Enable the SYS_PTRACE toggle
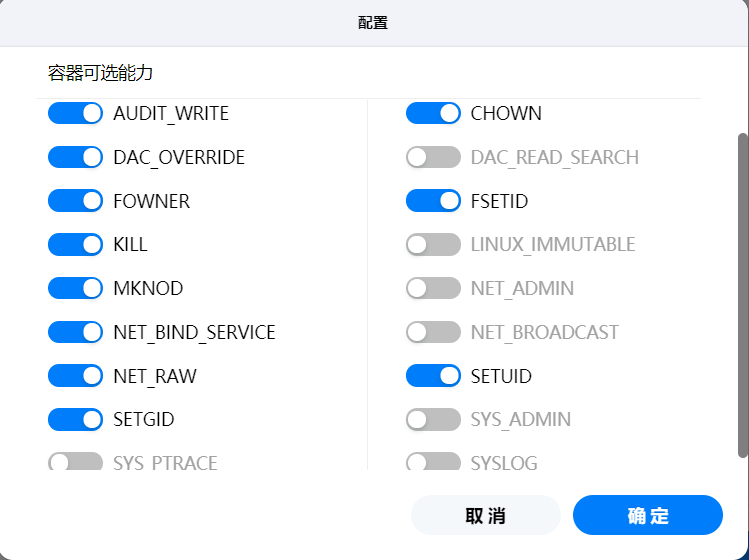This screenshot has height=560, width=749. pos(75,462)
